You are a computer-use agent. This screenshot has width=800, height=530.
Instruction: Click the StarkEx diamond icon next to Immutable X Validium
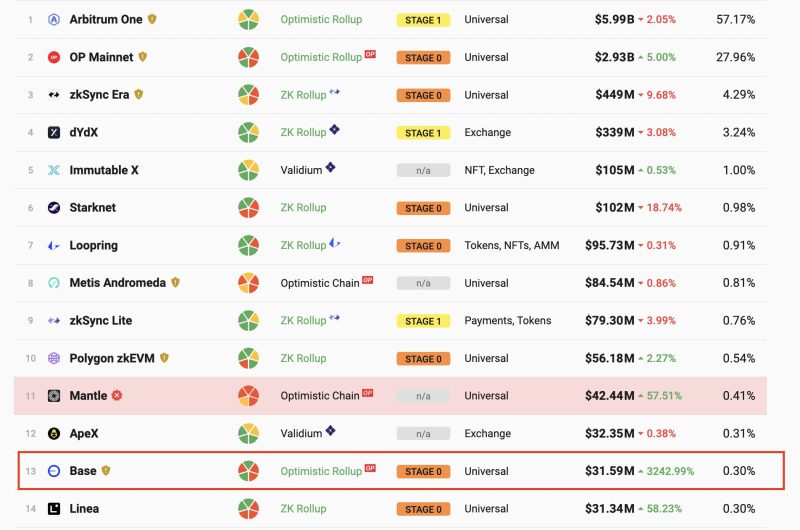[x=331, y=167]
